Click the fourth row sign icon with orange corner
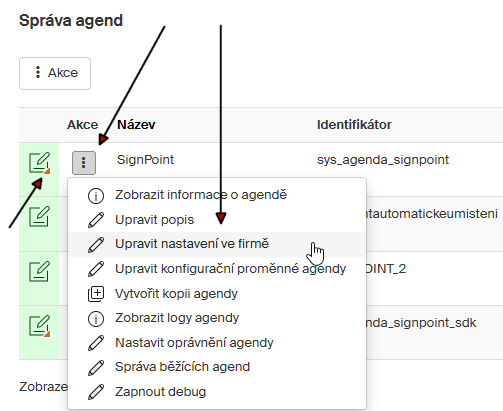Viewport: 503px width, 411px height. click(39, 326)
